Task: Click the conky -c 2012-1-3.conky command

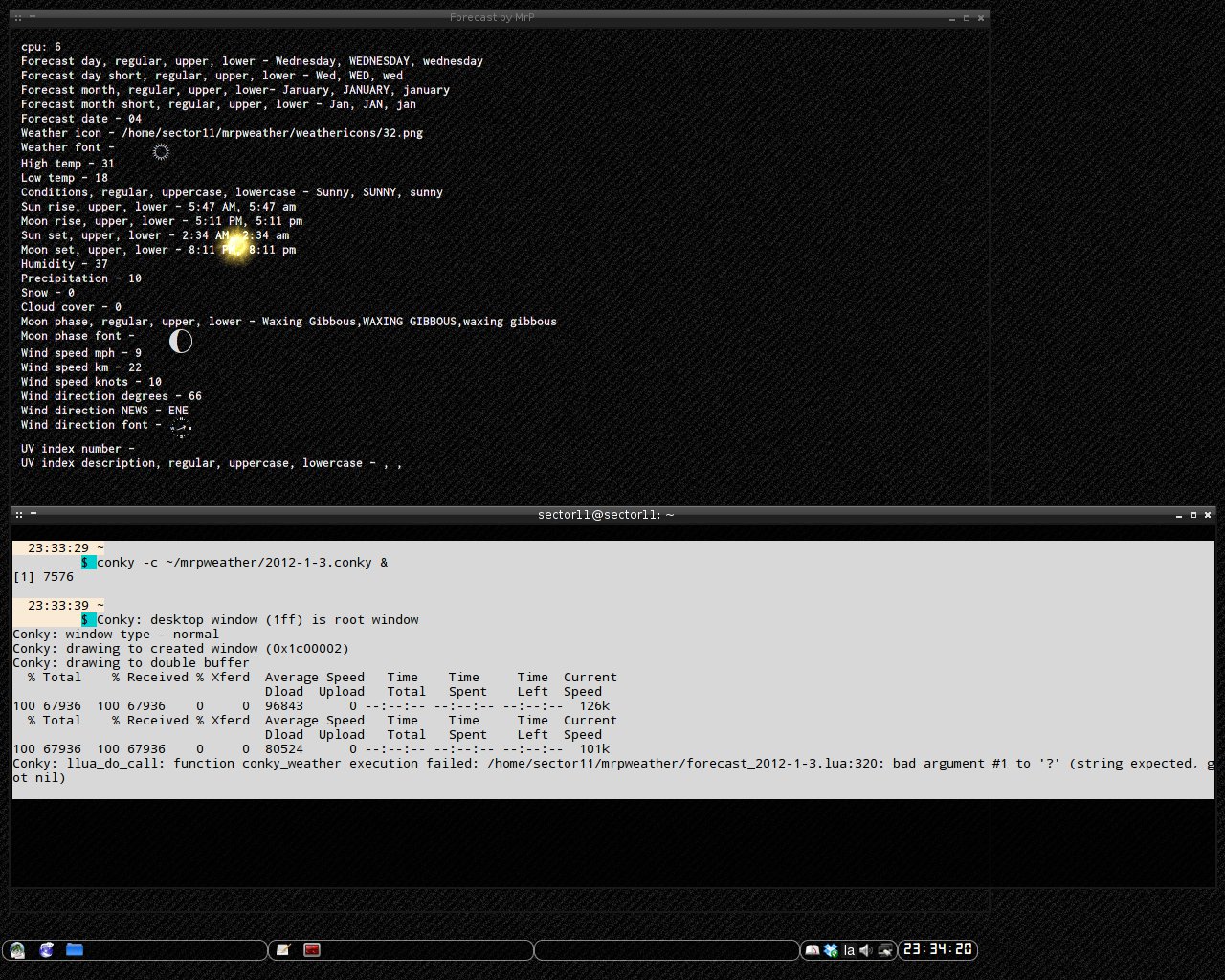Action: [242, 563]
